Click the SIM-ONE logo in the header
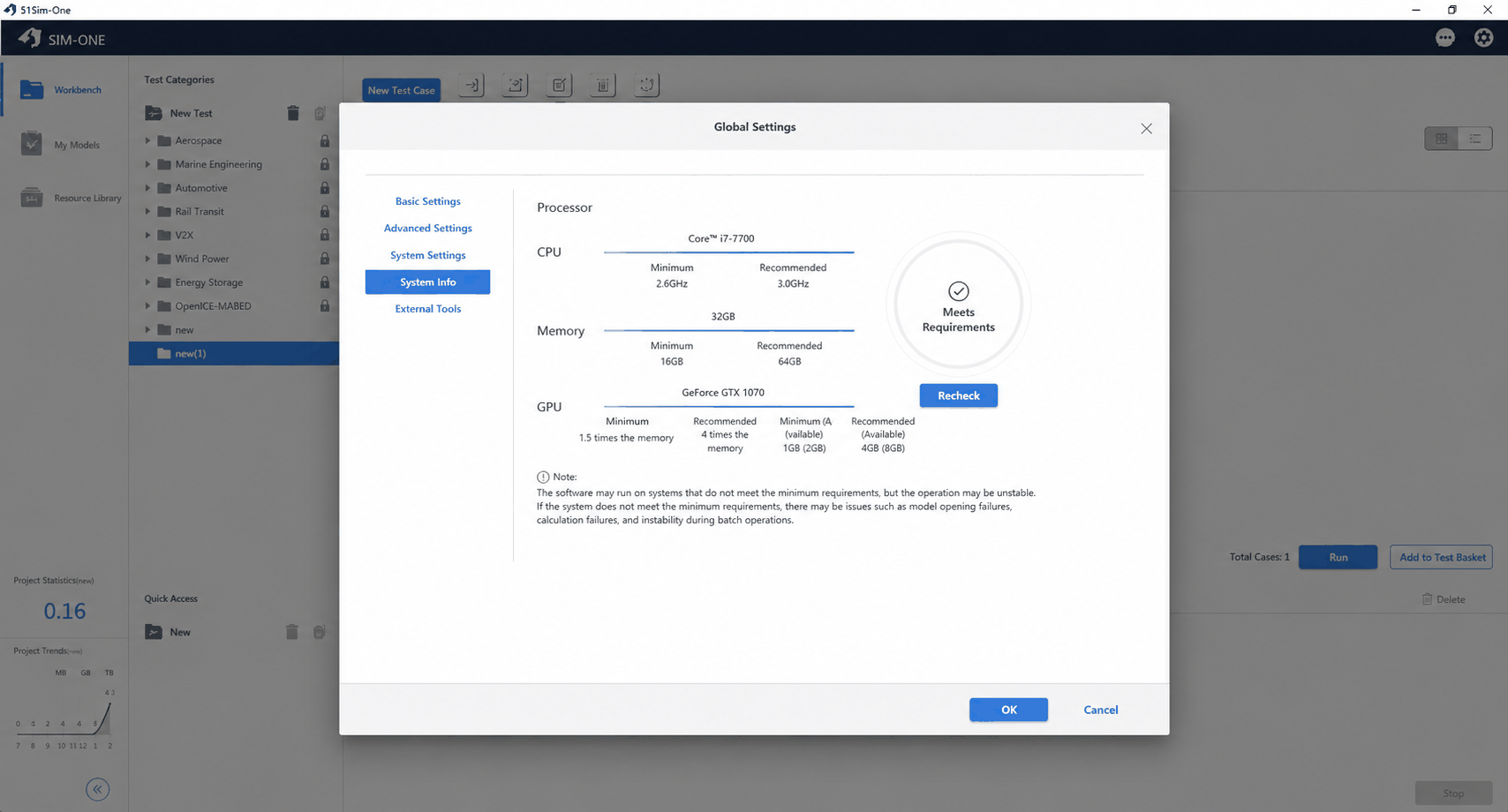 62,39
